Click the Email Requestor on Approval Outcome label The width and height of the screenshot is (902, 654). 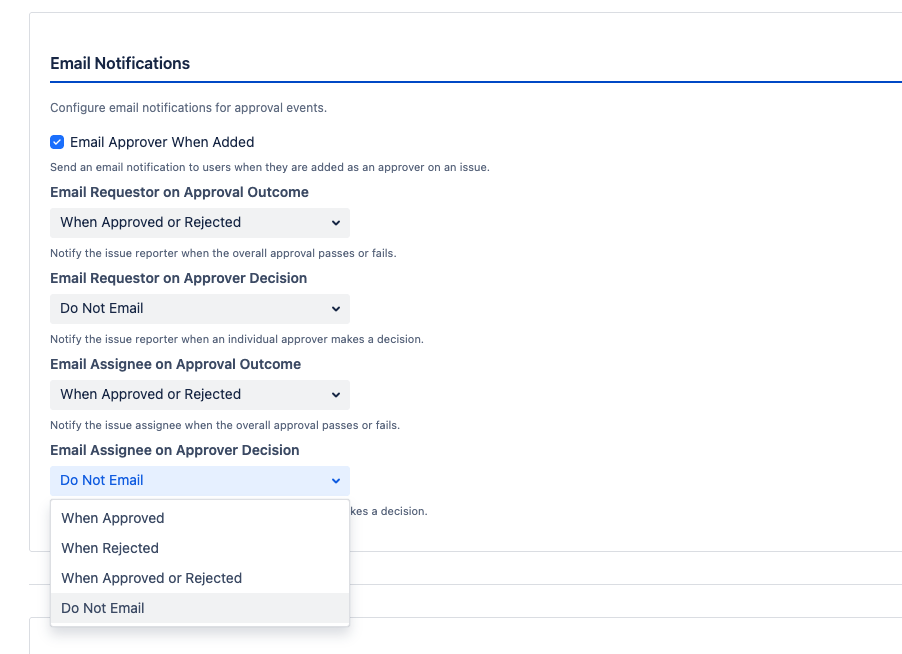coord(179,191)
